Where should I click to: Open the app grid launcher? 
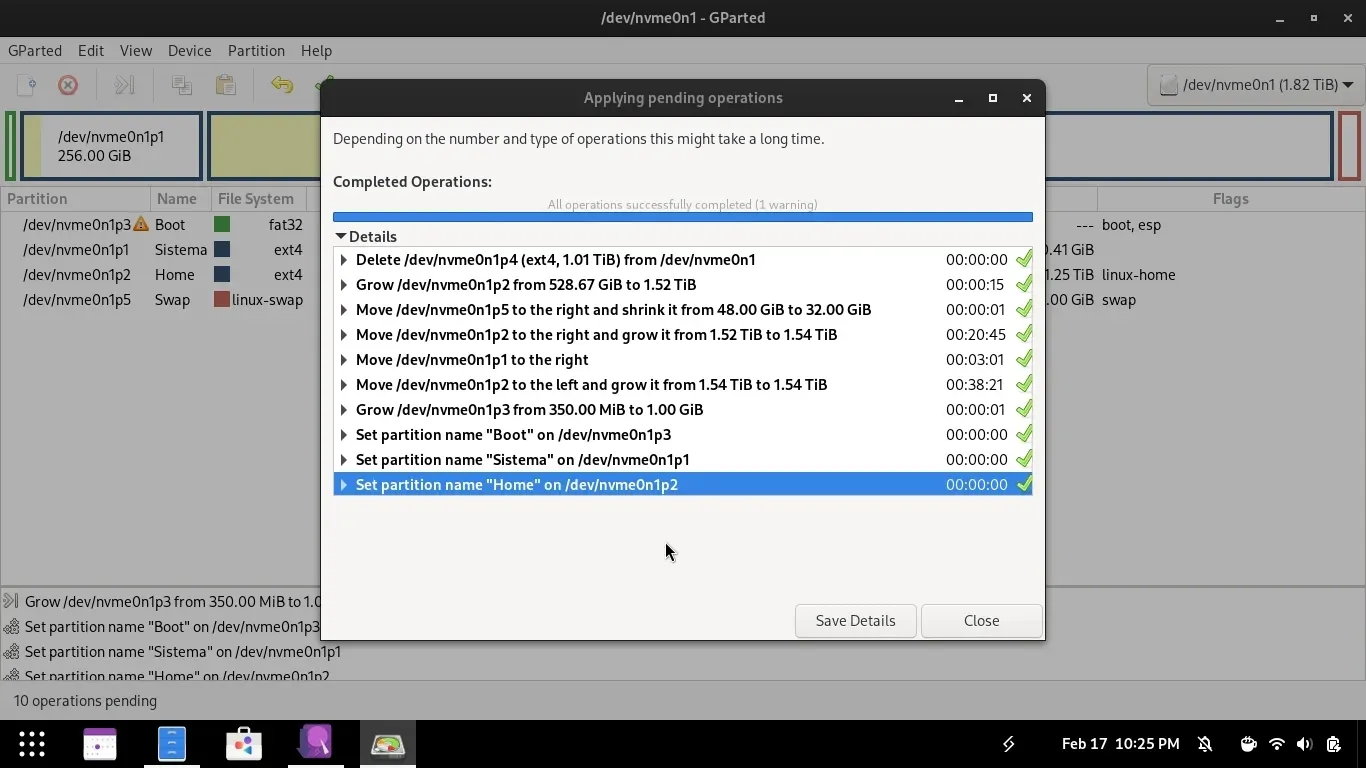[x=32, y=744]
